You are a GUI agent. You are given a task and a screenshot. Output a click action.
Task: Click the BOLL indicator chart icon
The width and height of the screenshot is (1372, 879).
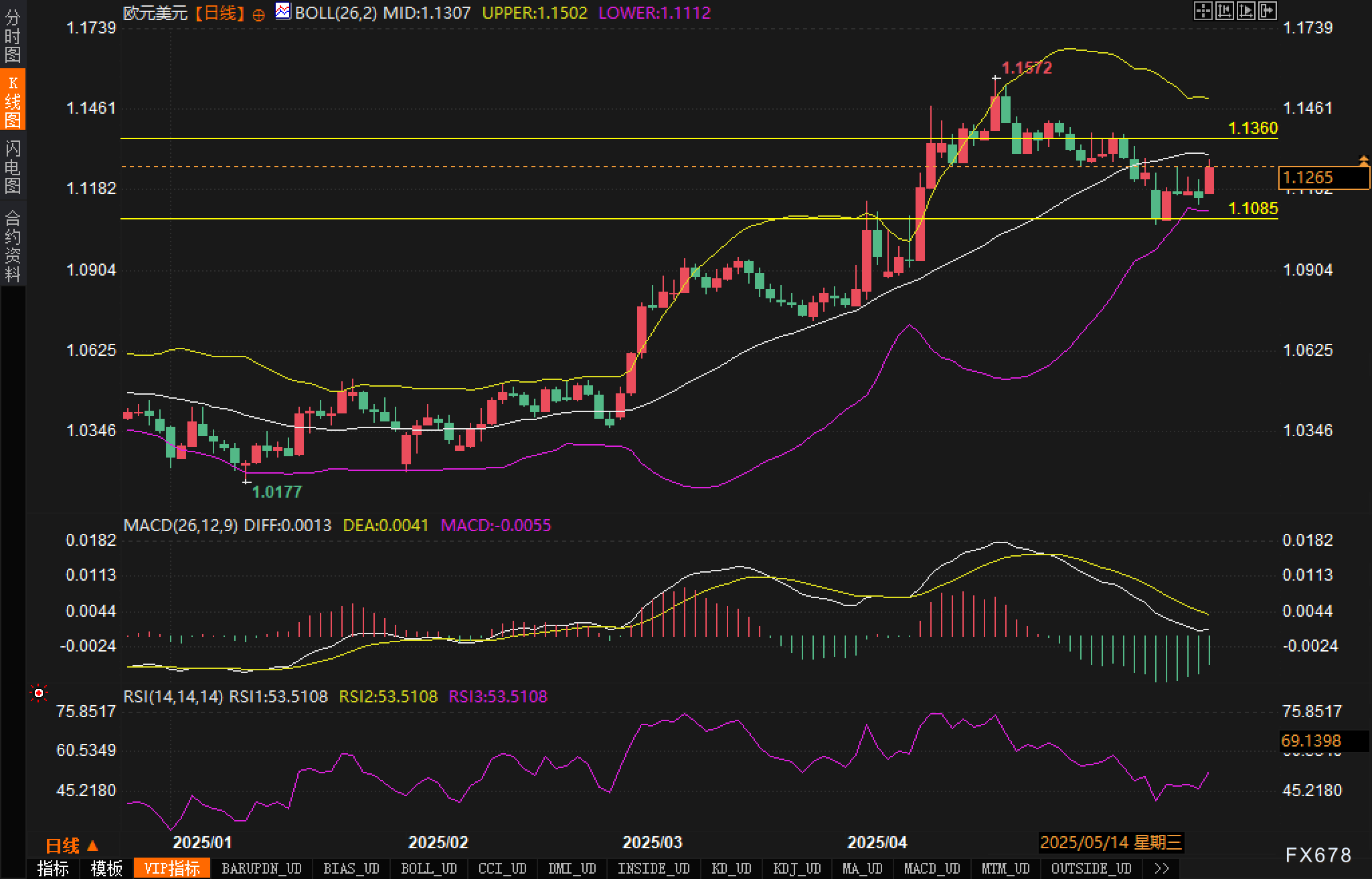pyautogui.click(x=283, y=11)
